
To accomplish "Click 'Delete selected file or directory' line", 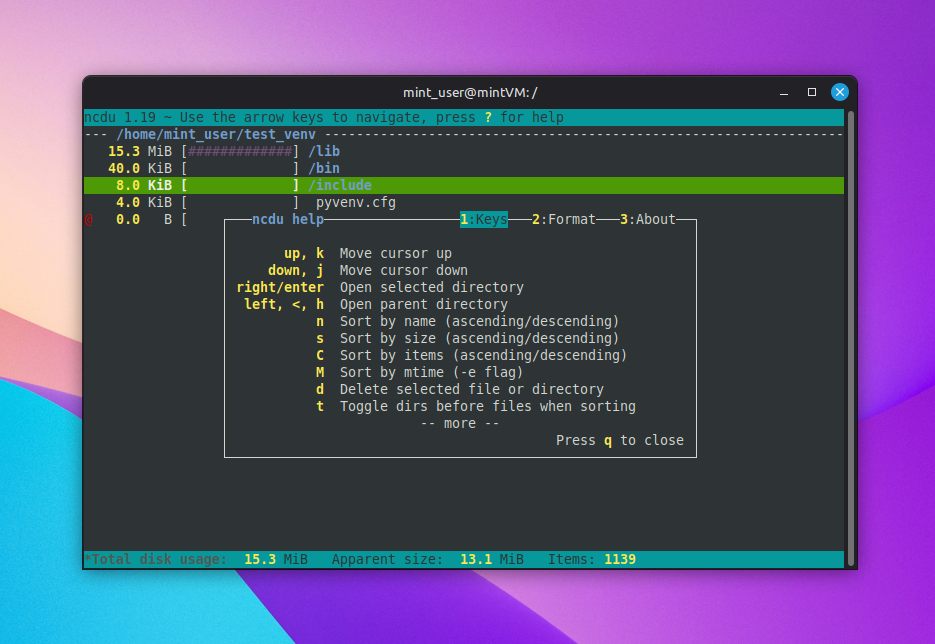I will point(472,389).
